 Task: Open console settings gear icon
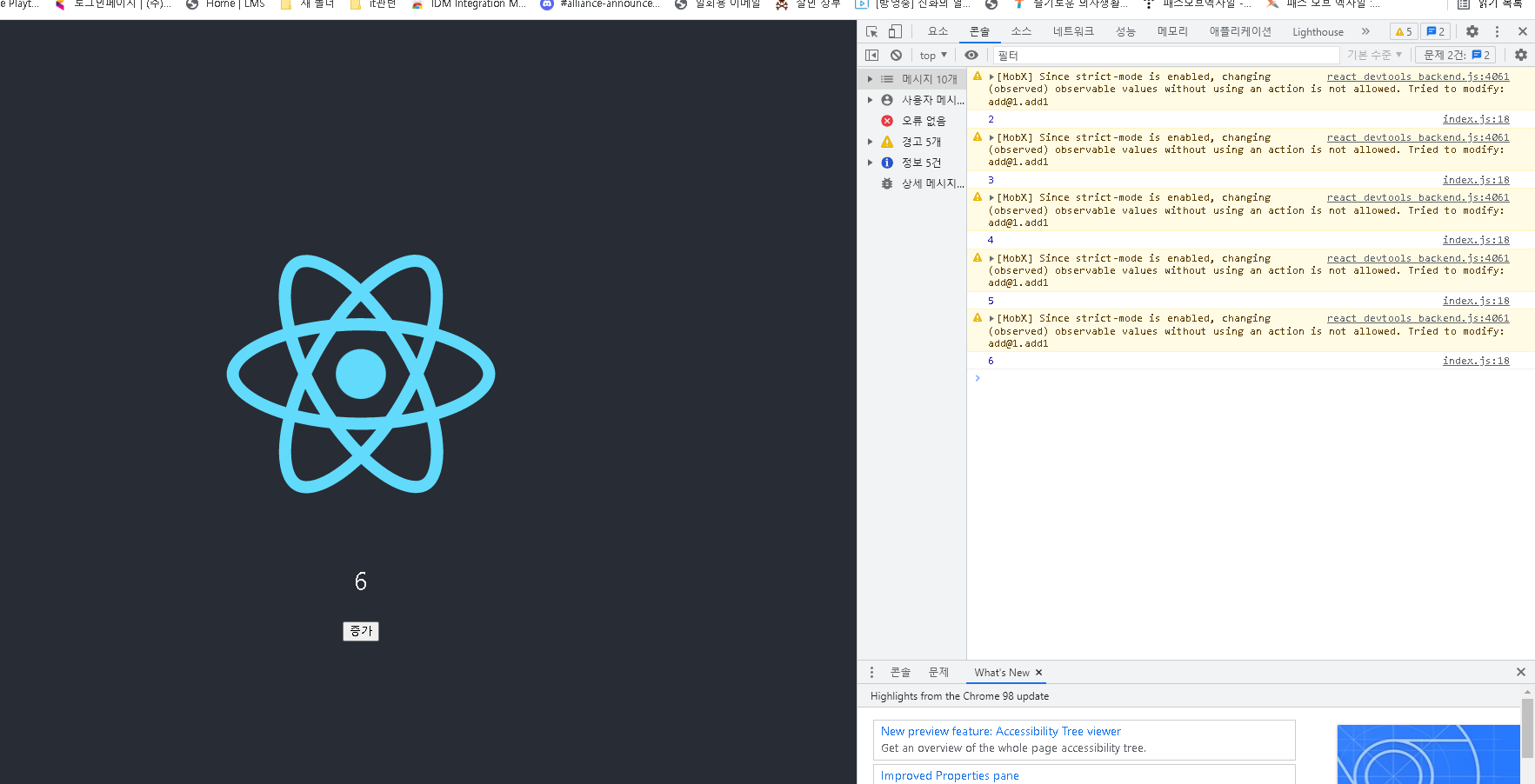click(1520, 55)
